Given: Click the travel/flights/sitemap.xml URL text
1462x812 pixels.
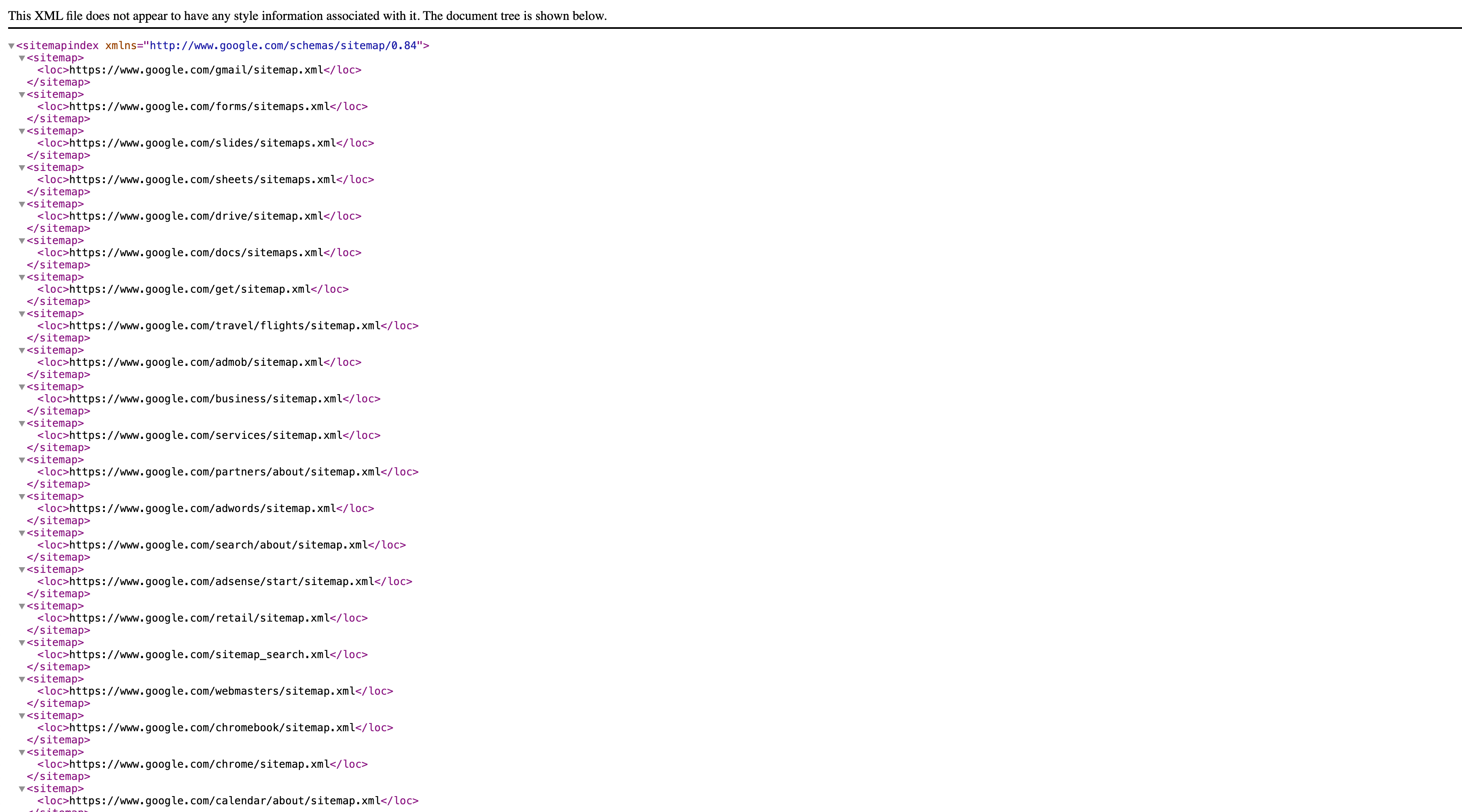Looking at the screenshot, I should (225, 326).
